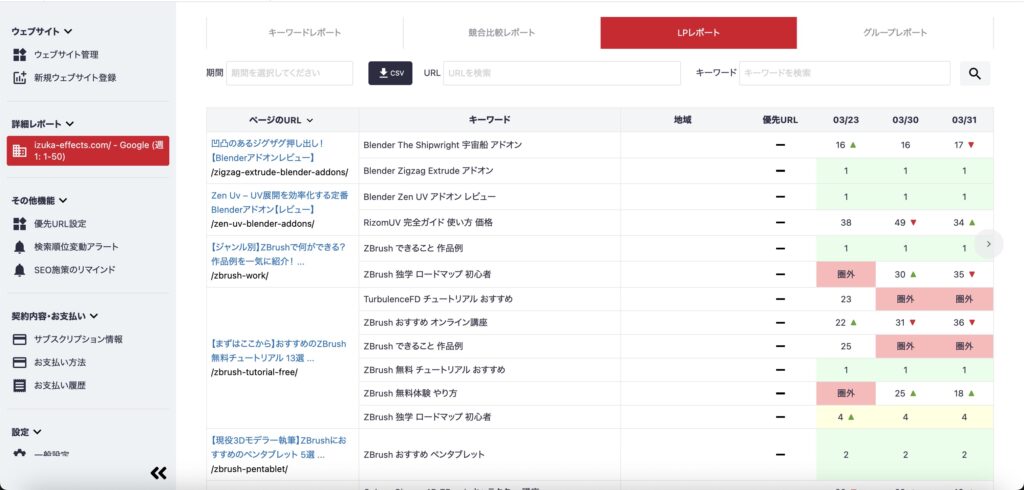This screenshot has height=490, width=1024.
Task: Click the 期間 date range input field
Action: [x=290, y=73]
